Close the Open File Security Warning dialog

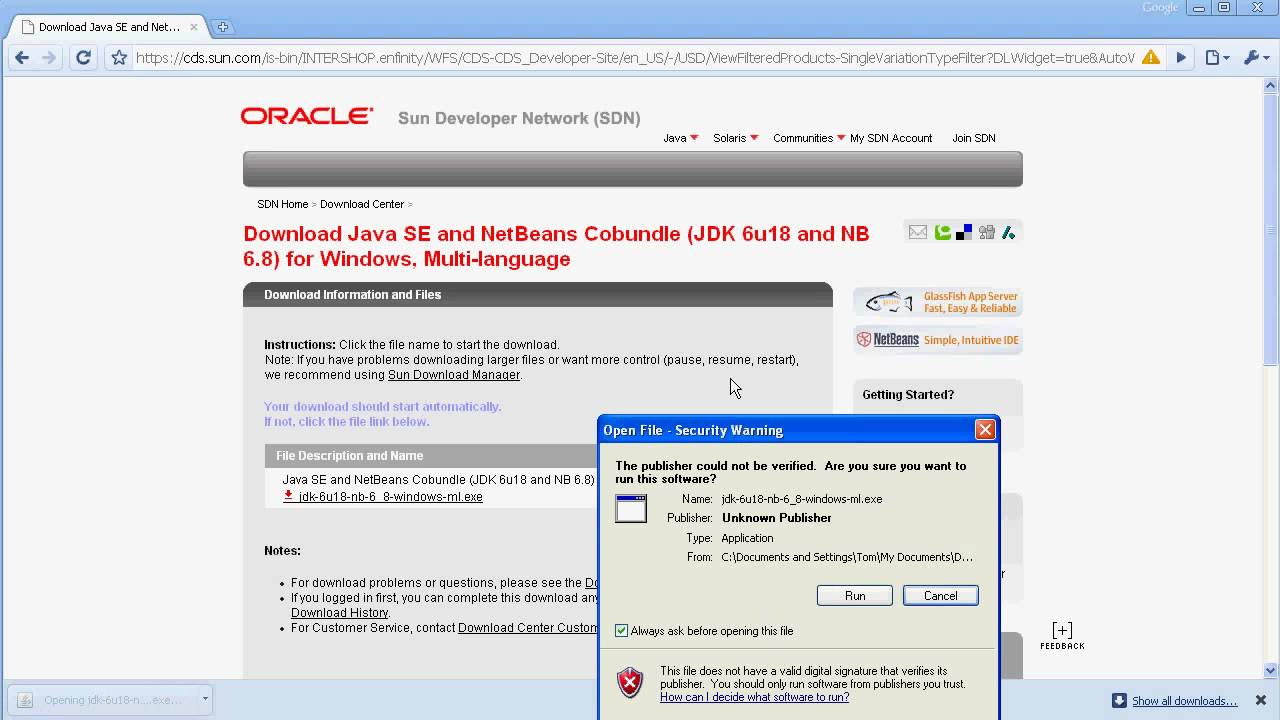[x=985, y=430]
